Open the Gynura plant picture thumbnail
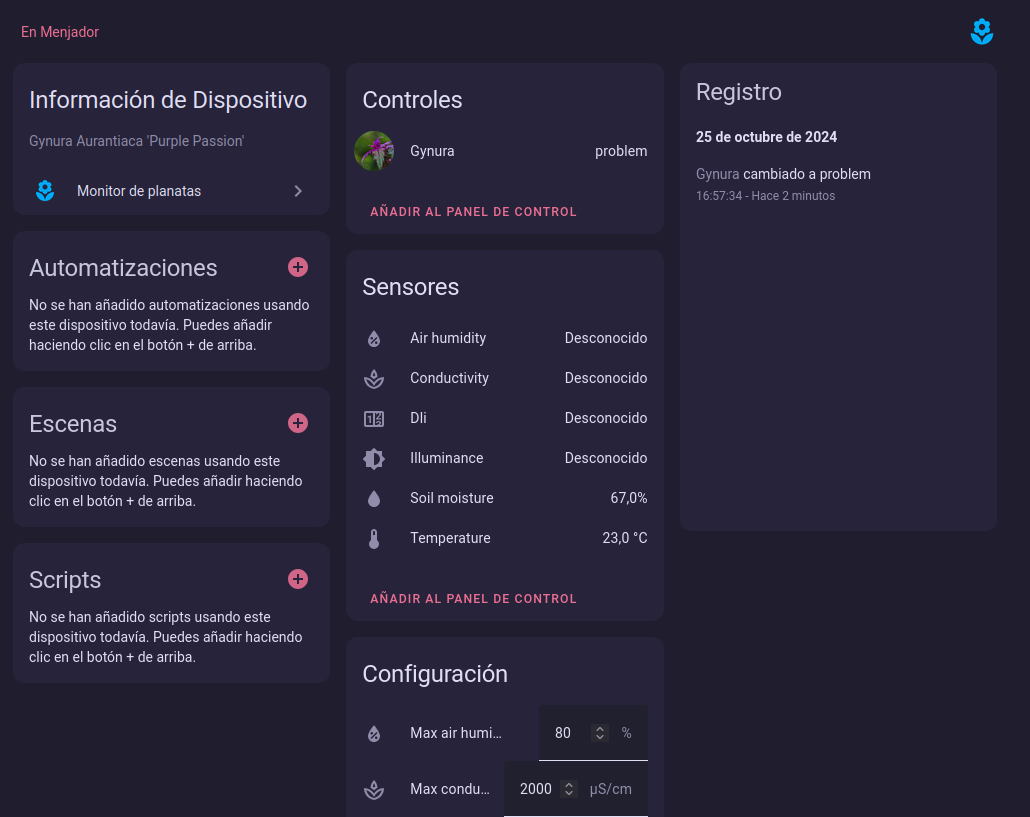The width and height of the screenshot is (1030, 817). 374,151
